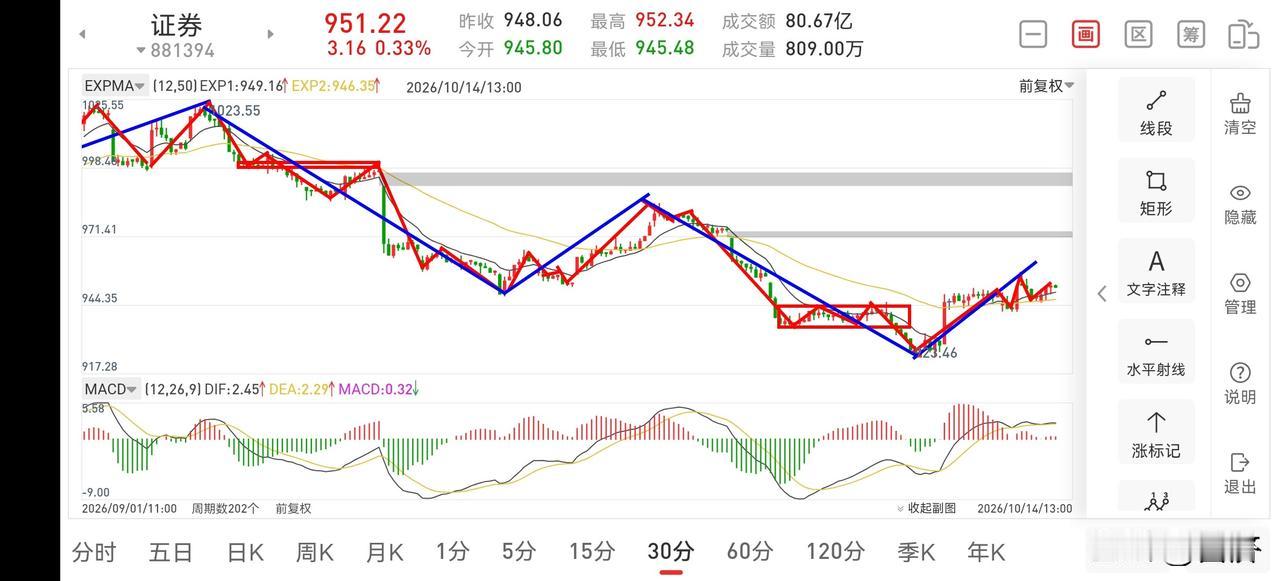Exit drawing mode via 退出
This screenshot has width=1278, height=581.
(1240, 473)
